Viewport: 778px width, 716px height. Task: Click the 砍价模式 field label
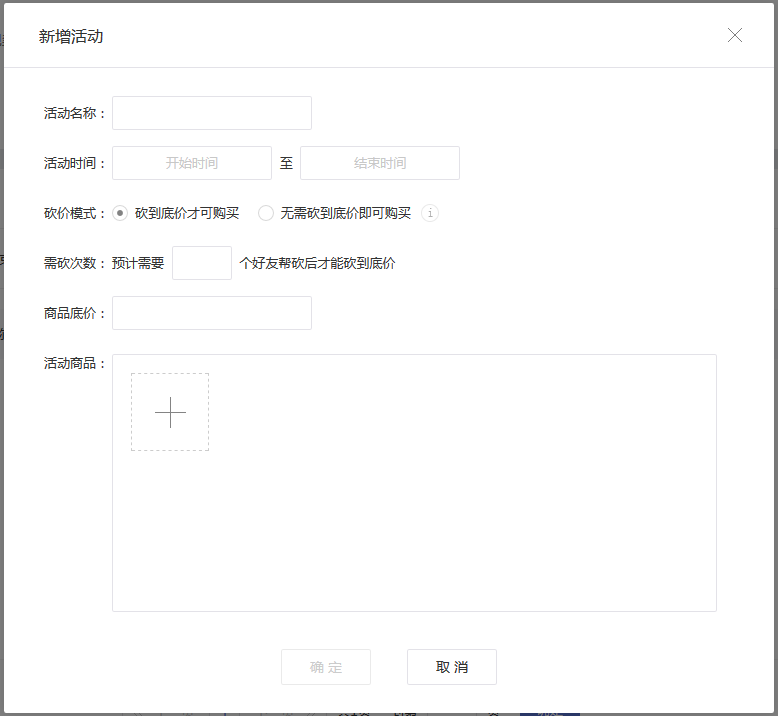click(74, 213)
